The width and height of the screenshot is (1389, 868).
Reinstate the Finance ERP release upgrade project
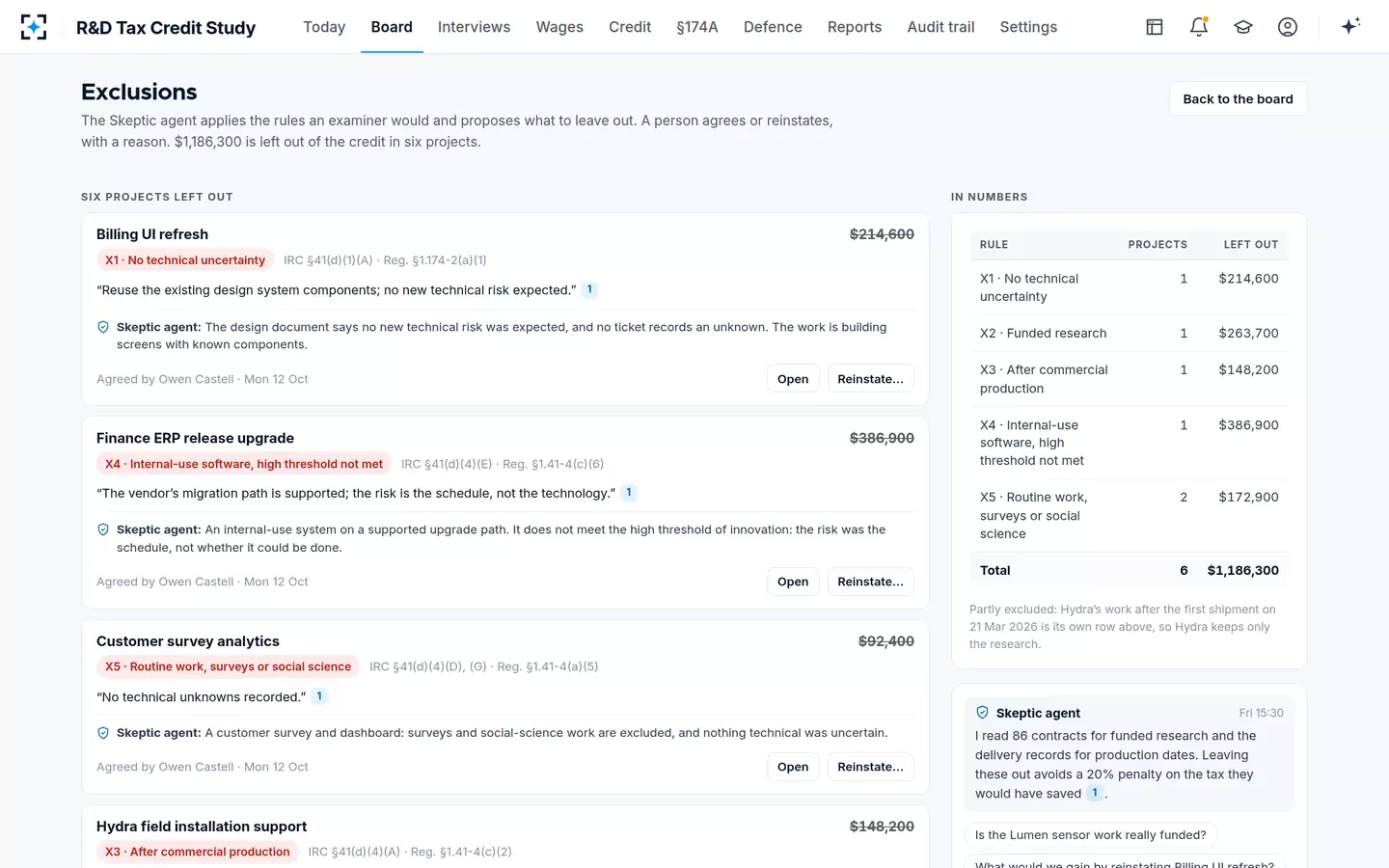(870, 582)
